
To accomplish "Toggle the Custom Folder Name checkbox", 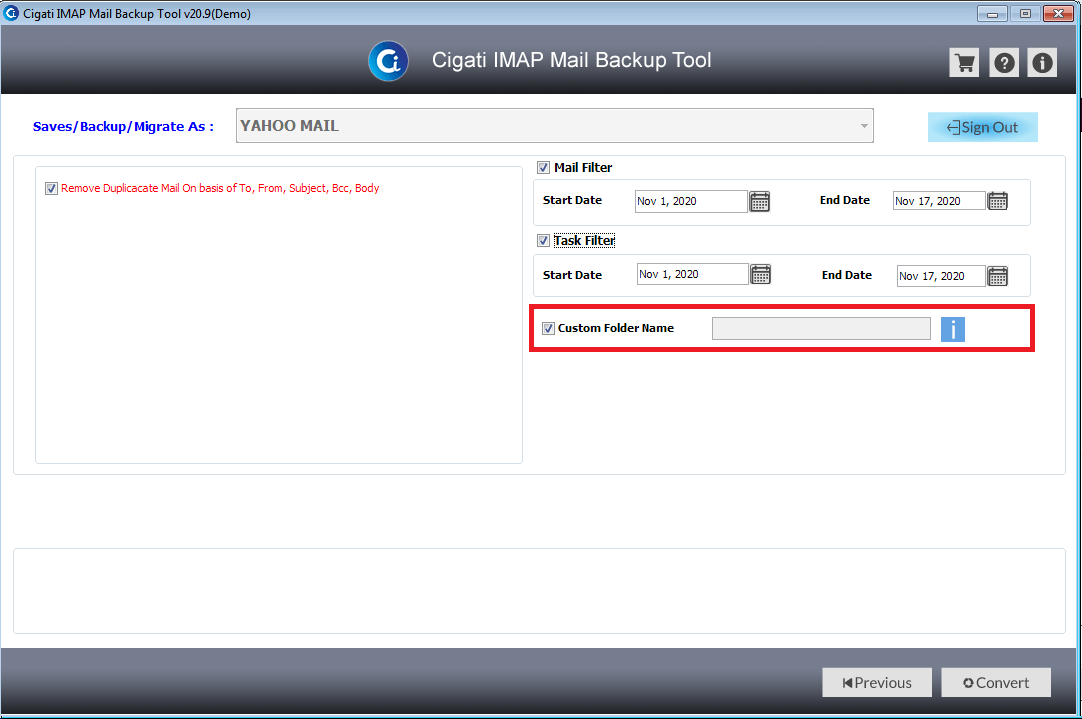I will tap(549, 328).
